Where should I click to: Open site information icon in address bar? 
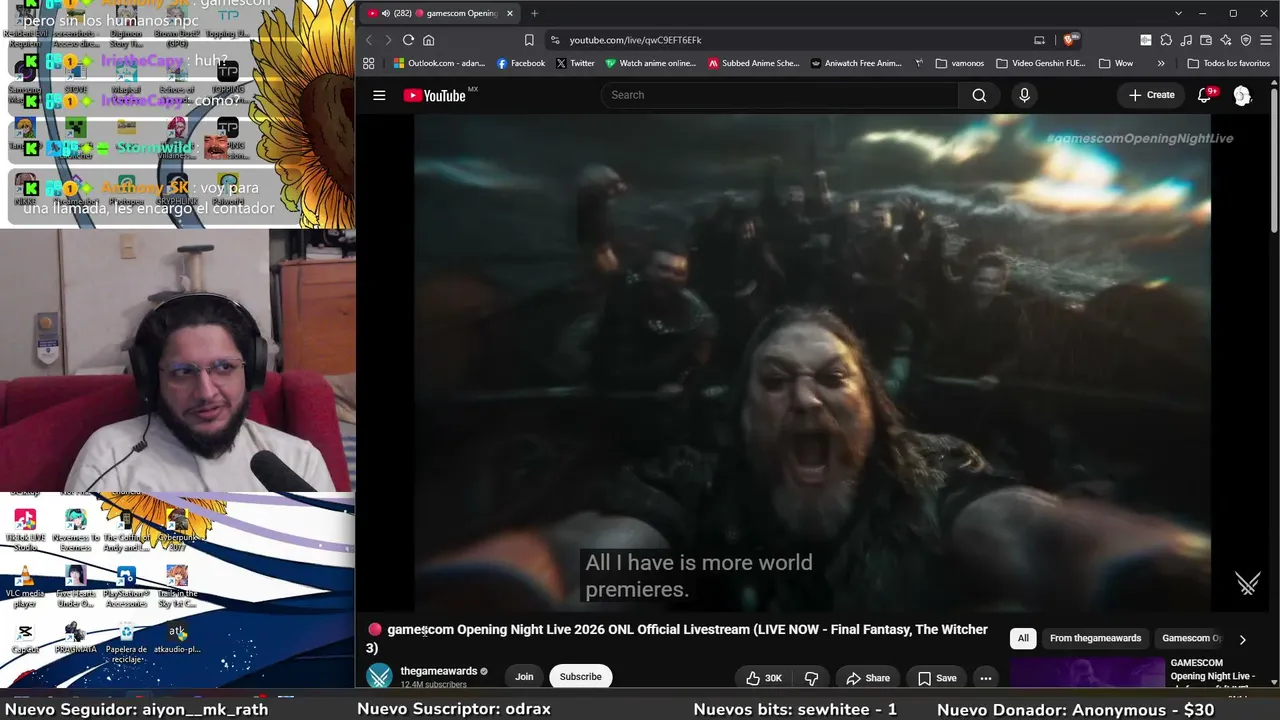click(x=555, y=40)
